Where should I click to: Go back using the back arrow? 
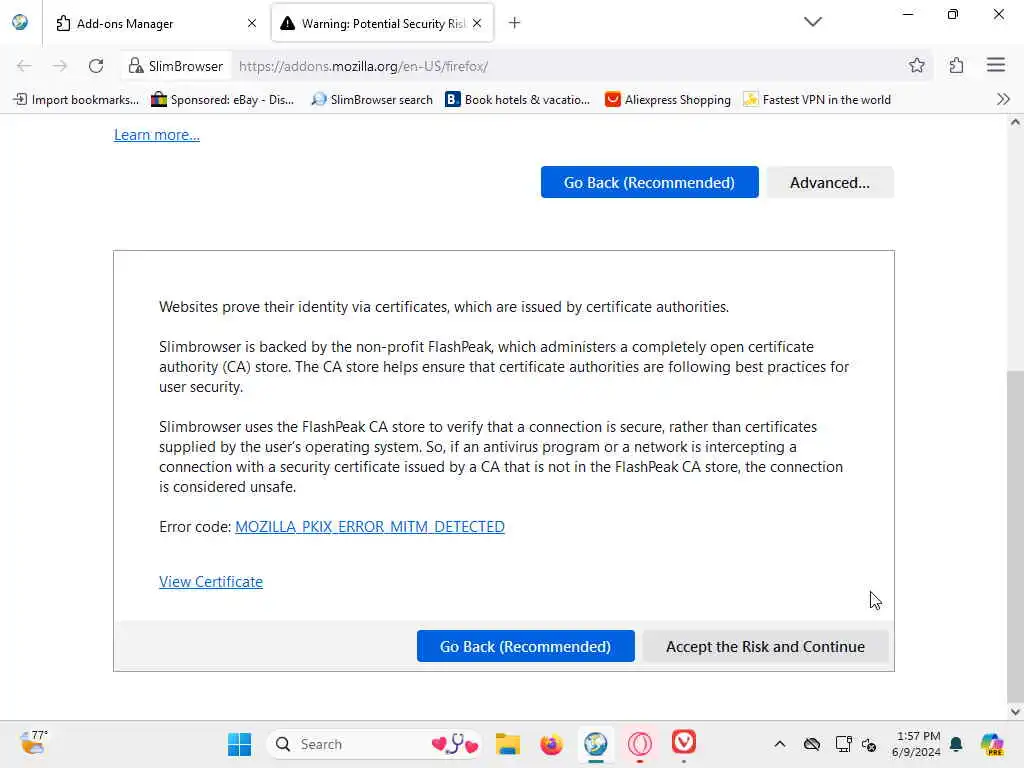point(24,66)
